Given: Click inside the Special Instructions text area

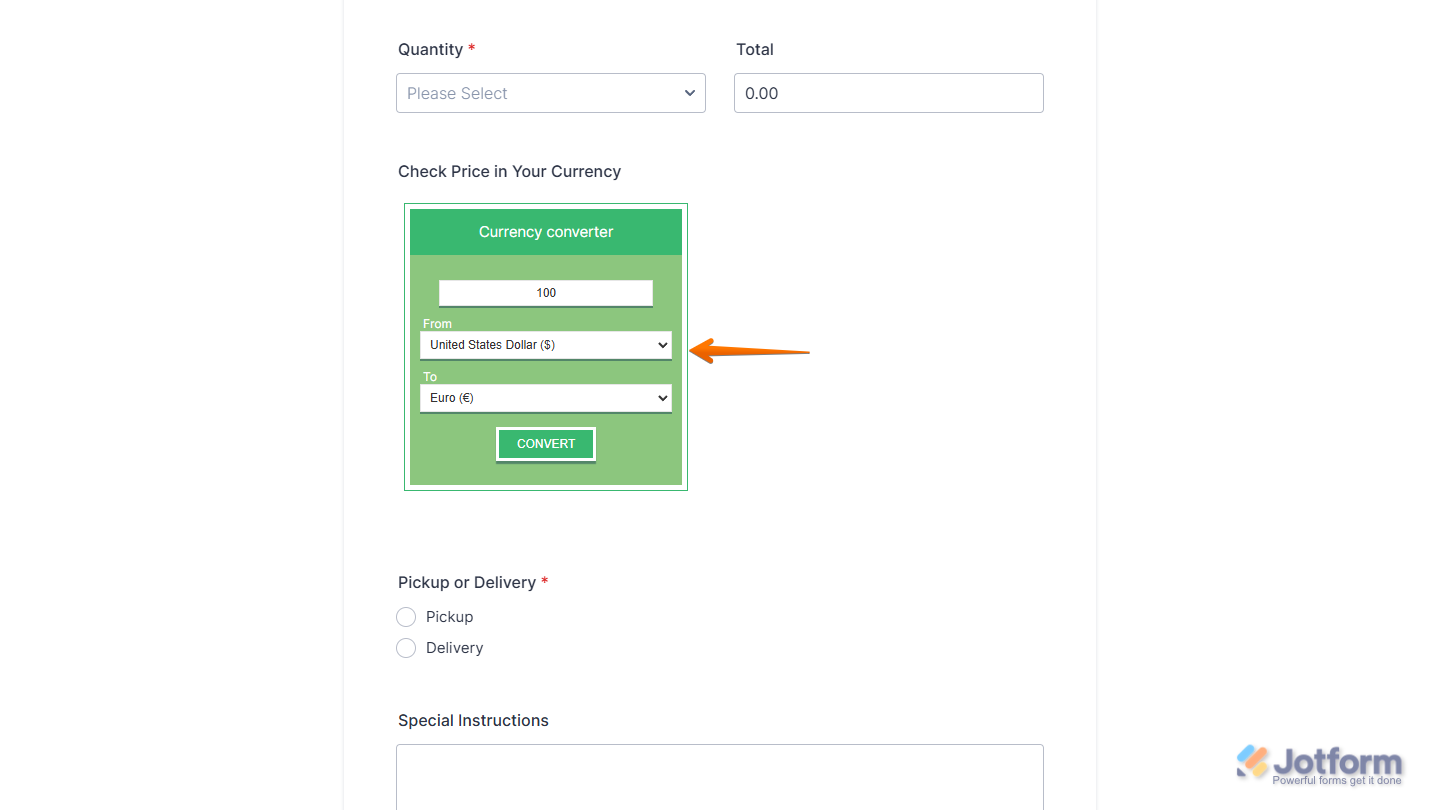Looking at the screenshot, I should click(x=719, y=780).
